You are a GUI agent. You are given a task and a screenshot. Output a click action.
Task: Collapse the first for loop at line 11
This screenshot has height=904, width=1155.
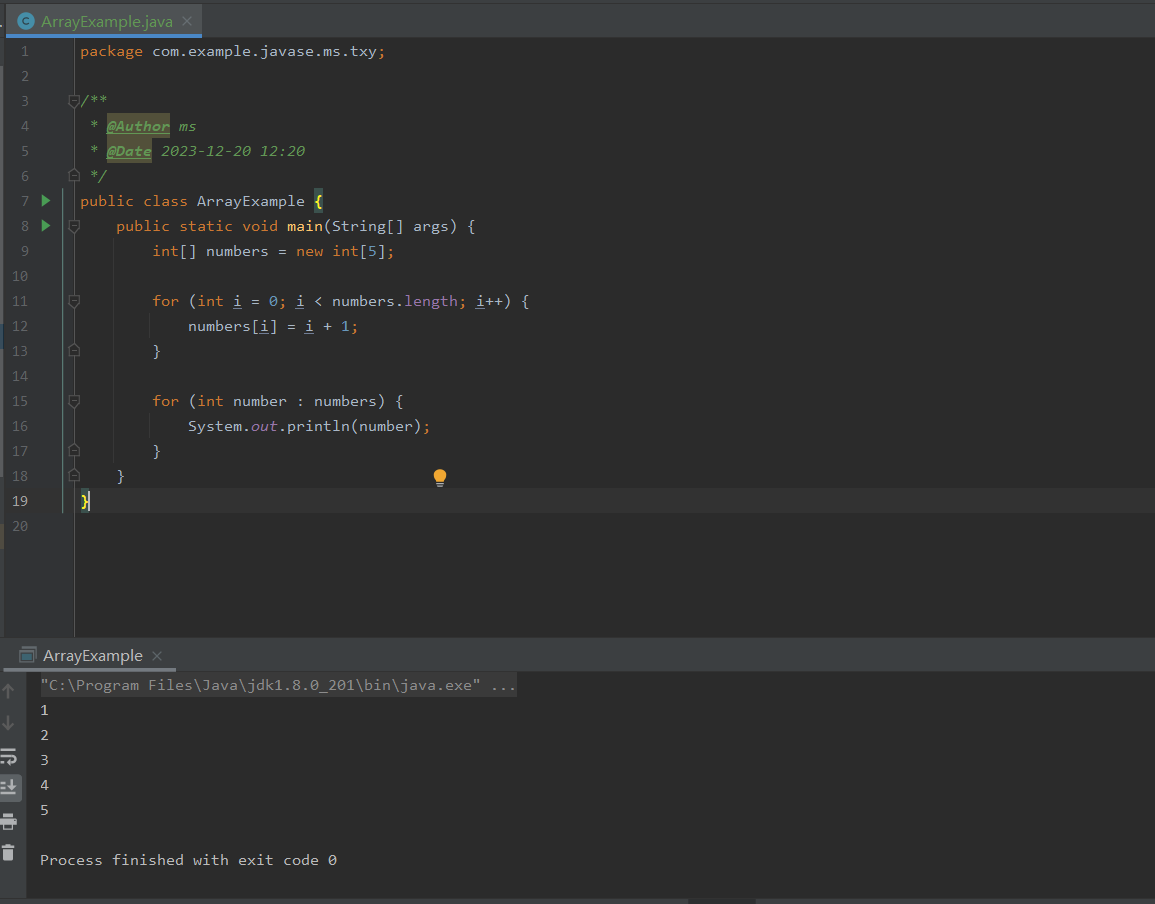click(74, 301)
